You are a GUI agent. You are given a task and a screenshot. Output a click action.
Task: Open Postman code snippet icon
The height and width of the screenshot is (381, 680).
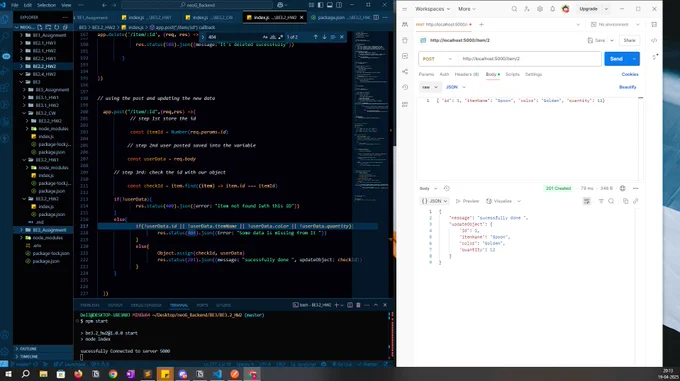tap(654, 40)
